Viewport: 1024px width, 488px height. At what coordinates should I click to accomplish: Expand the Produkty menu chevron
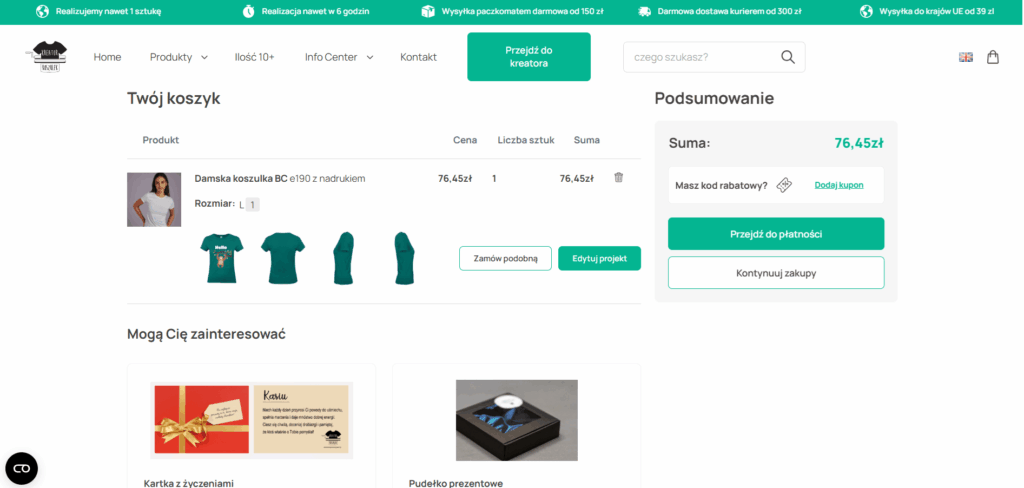204,57
